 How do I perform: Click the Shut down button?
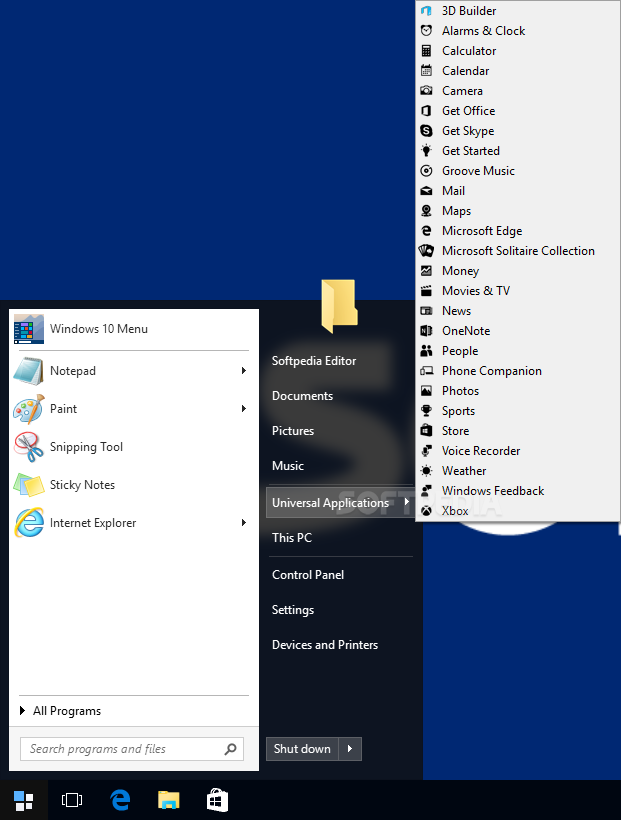coord(302,749)
